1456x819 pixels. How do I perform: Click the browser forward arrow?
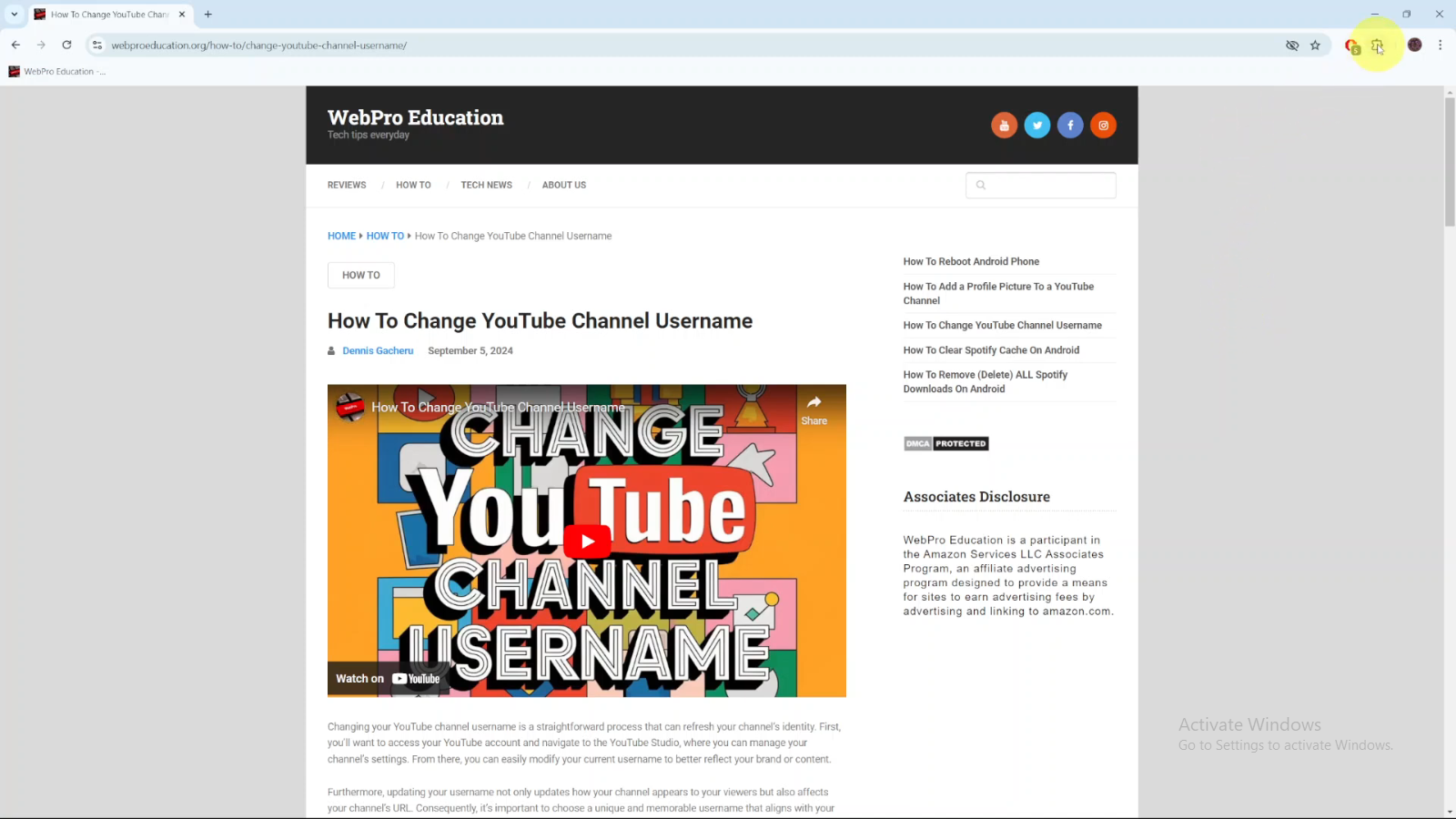coord(41,45)
